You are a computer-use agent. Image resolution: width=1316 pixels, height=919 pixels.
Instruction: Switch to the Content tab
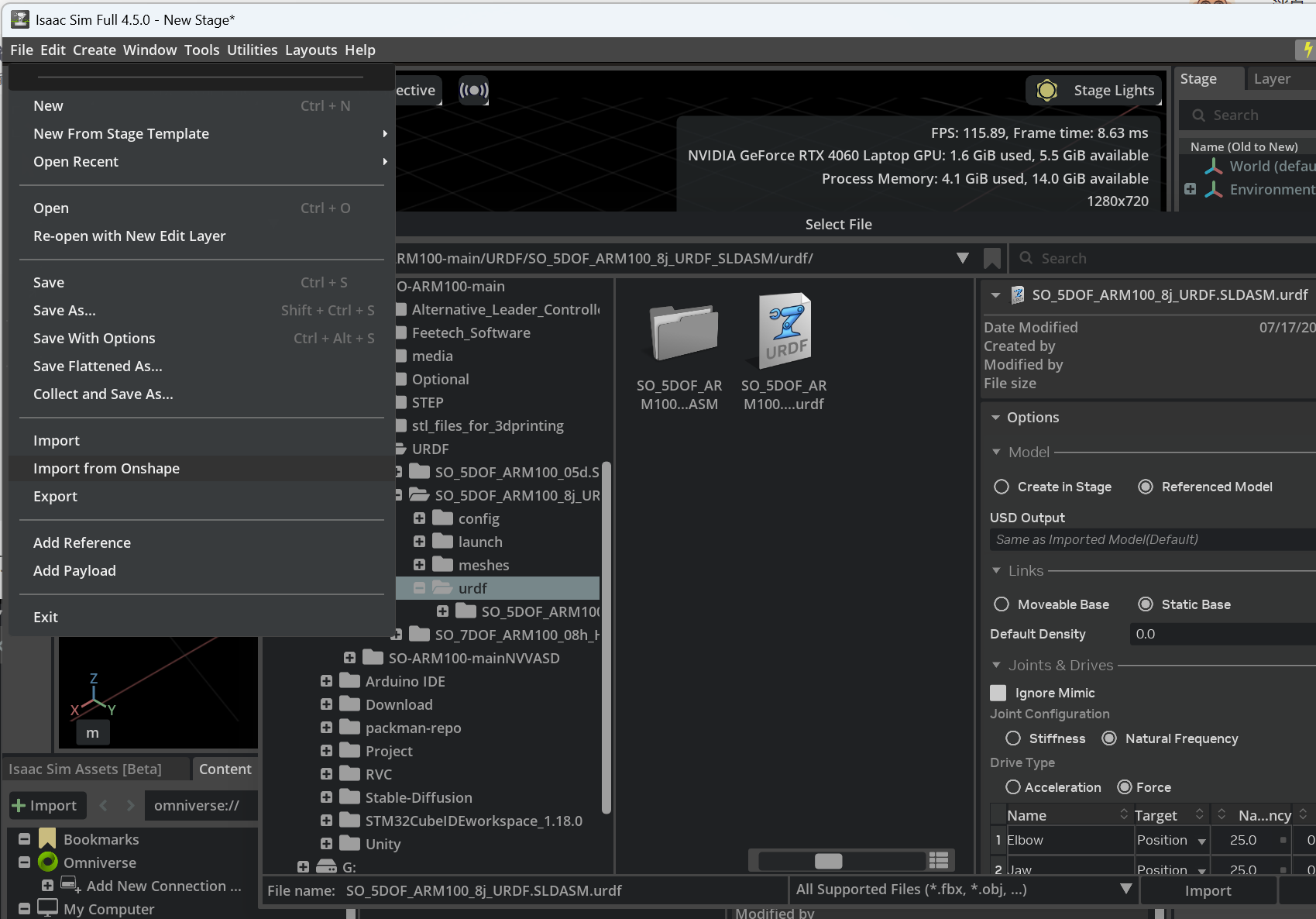coord(225,769)
